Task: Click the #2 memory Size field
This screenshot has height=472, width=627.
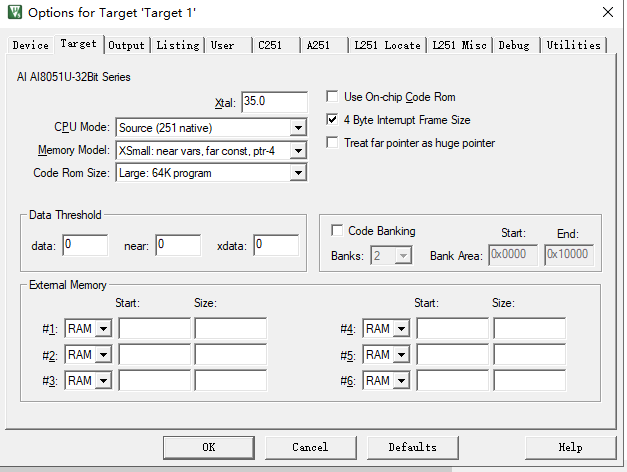Action: 231,354
